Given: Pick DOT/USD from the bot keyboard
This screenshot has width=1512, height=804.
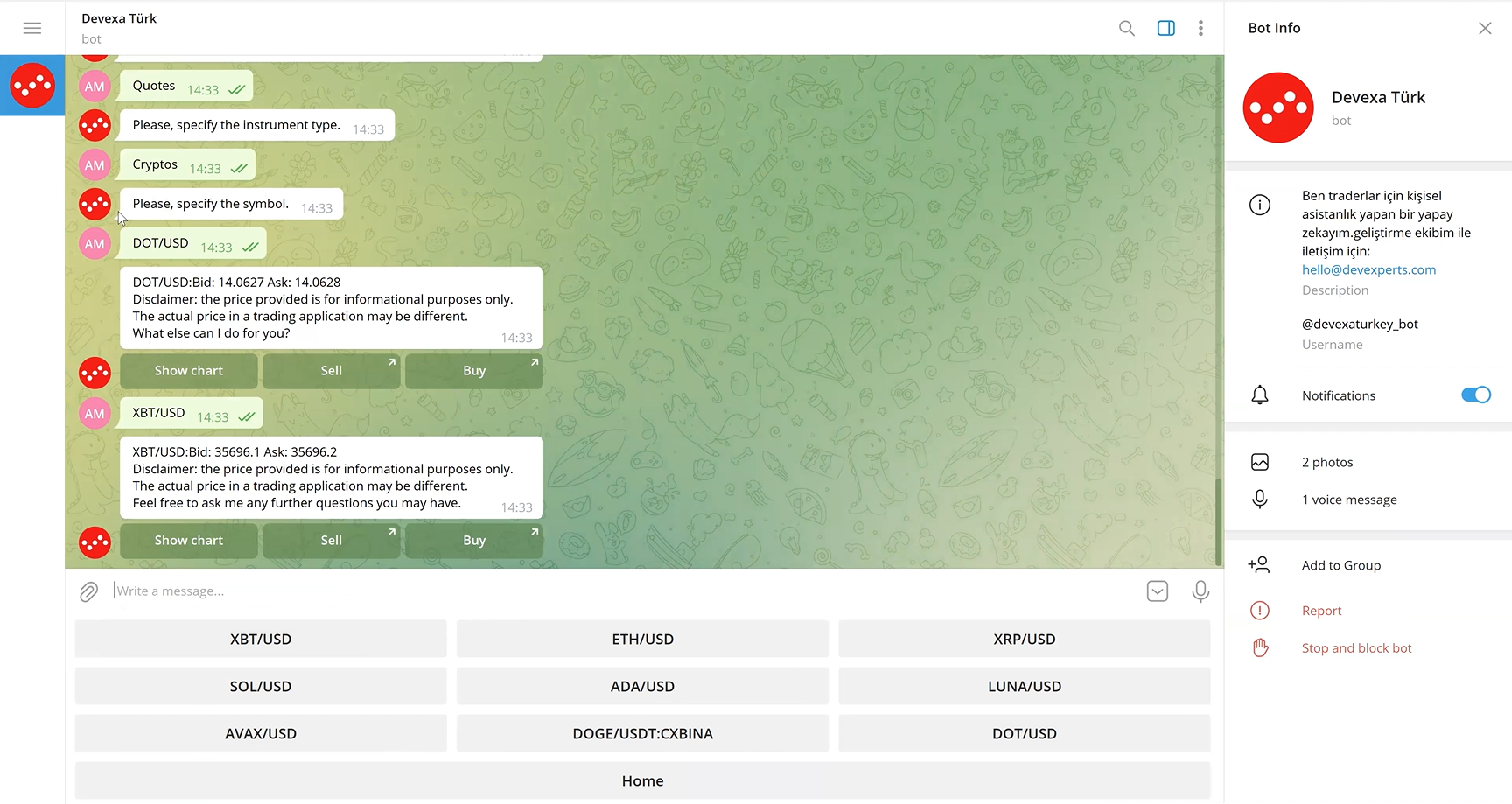Looking at the screenshot, I should coord(1025,733).
